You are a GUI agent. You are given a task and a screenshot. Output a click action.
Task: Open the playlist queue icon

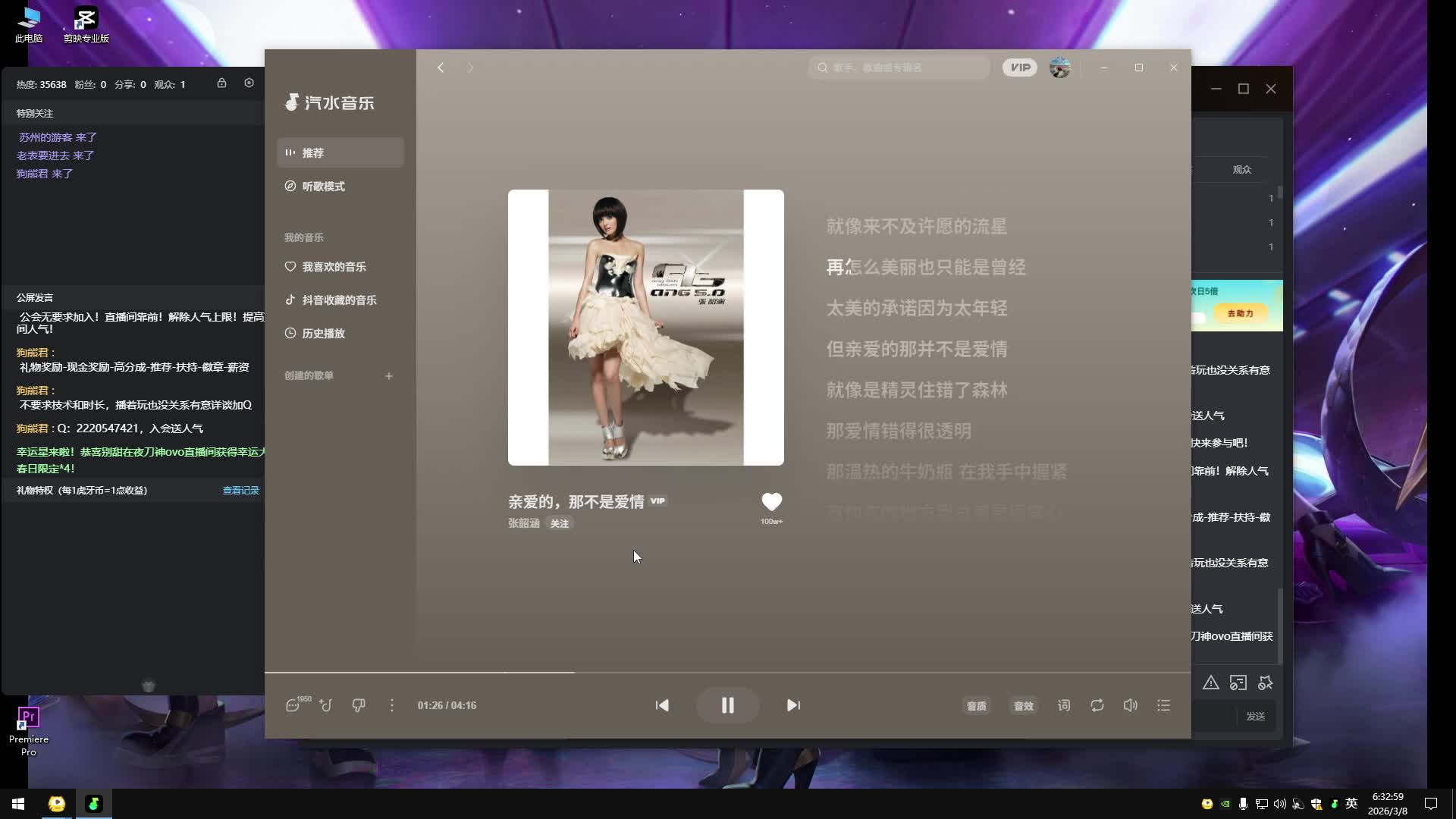click(x=1163, y=705)
